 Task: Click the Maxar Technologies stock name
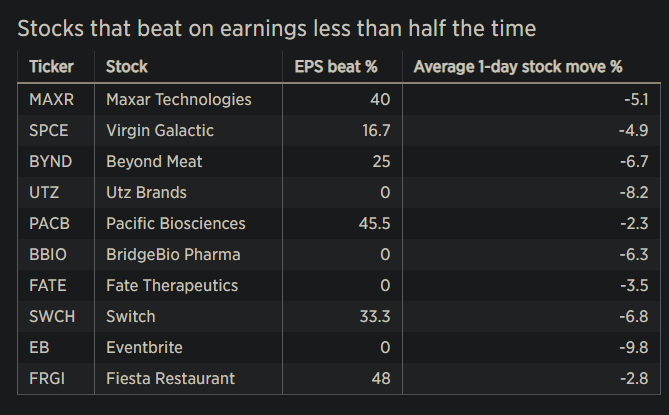[x=179, y=99]
